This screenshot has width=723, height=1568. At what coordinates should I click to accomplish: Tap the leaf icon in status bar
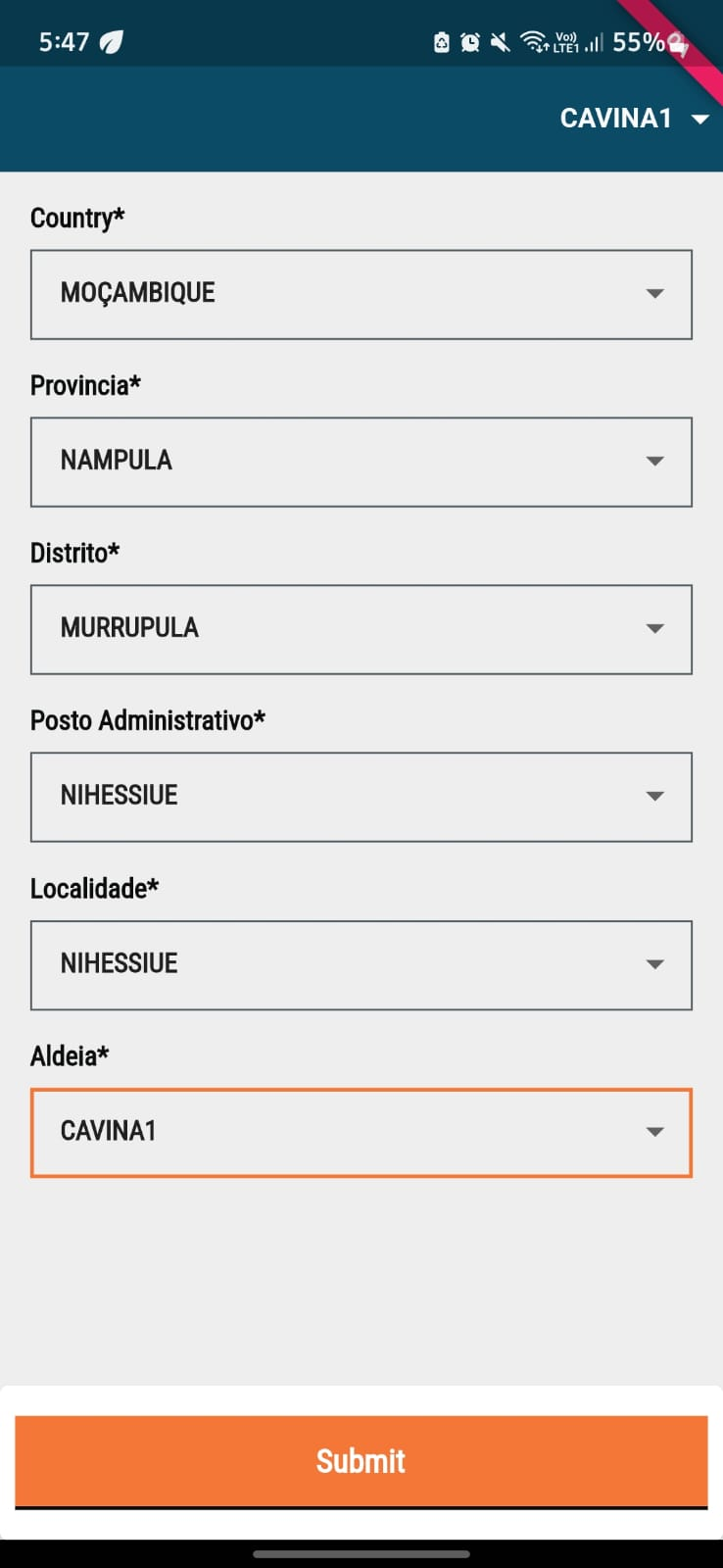point(112,42)
